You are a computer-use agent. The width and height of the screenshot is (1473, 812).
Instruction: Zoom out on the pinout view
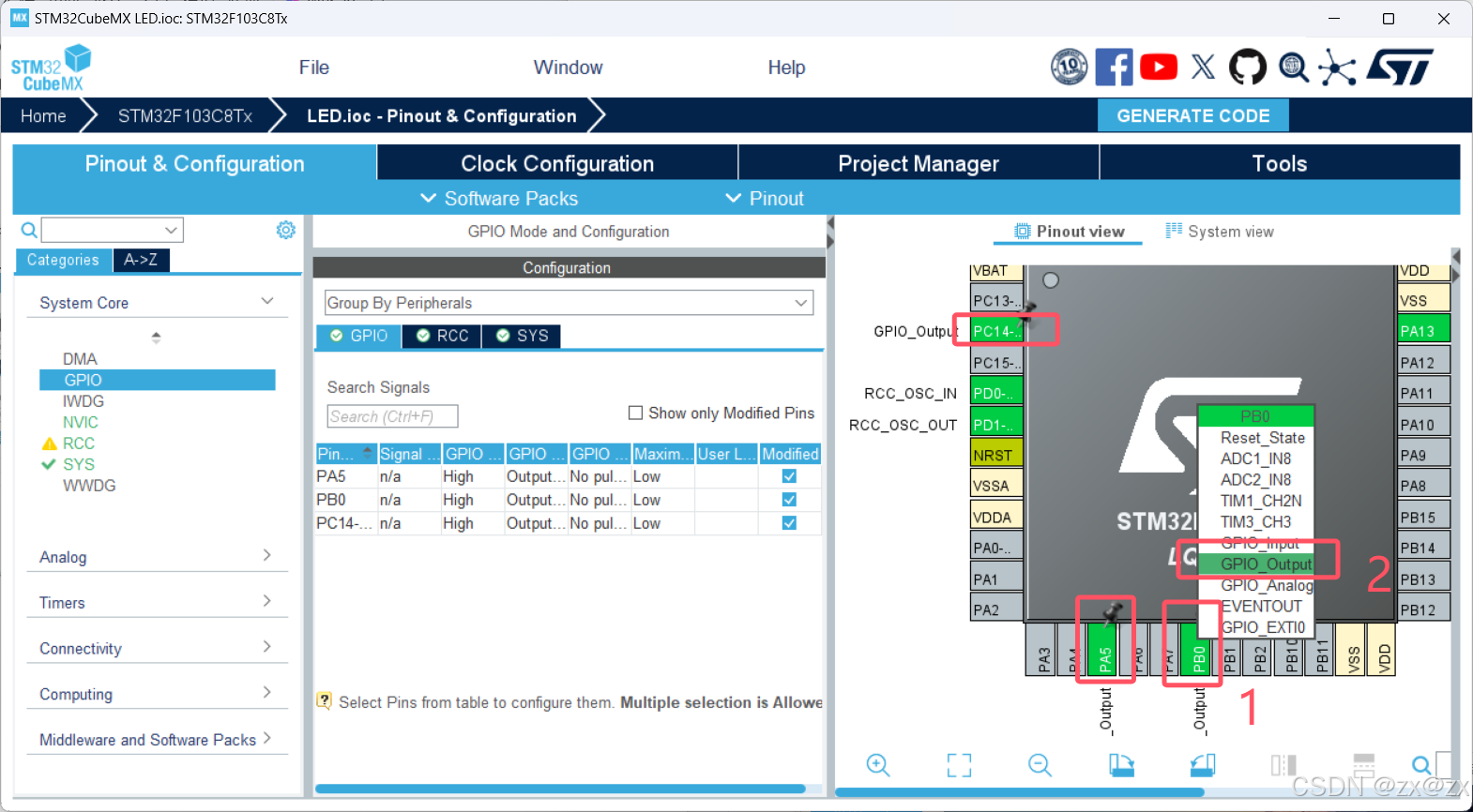pyautogui.click(x=1040, y=765)
